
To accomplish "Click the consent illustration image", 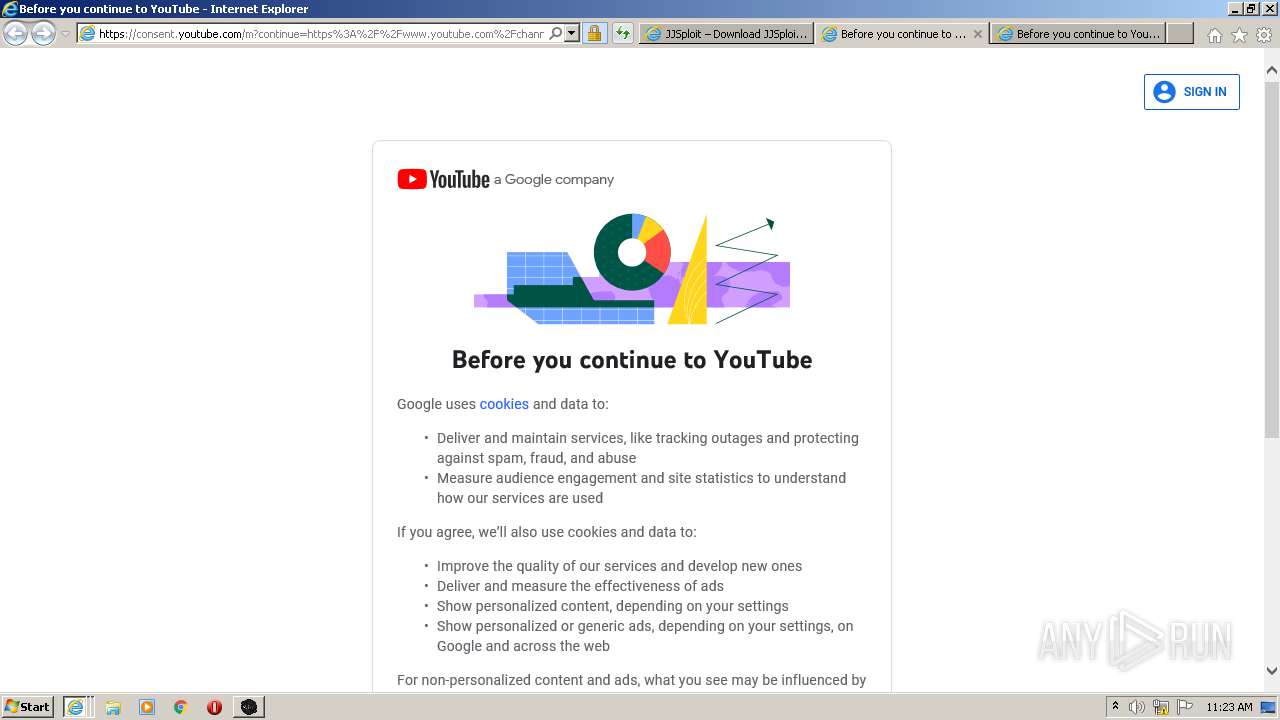I will [632, 268].
